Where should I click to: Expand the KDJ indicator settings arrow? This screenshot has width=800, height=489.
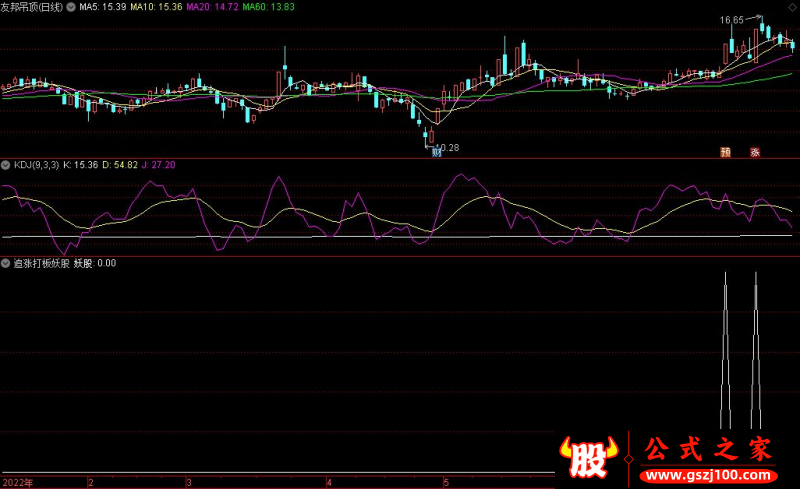[6, 165]
